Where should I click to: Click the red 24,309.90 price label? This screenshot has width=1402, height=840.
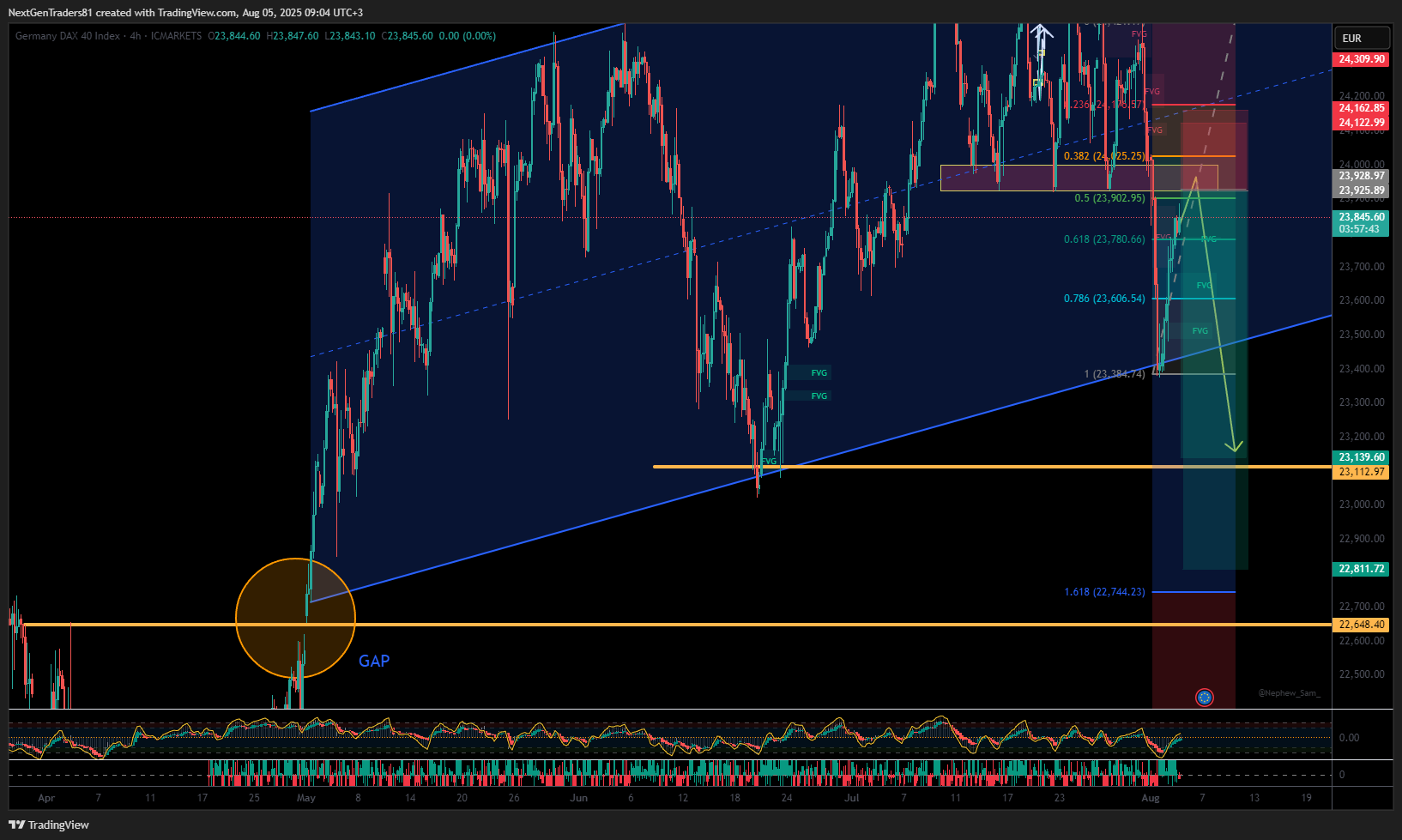coord(1362,59)
